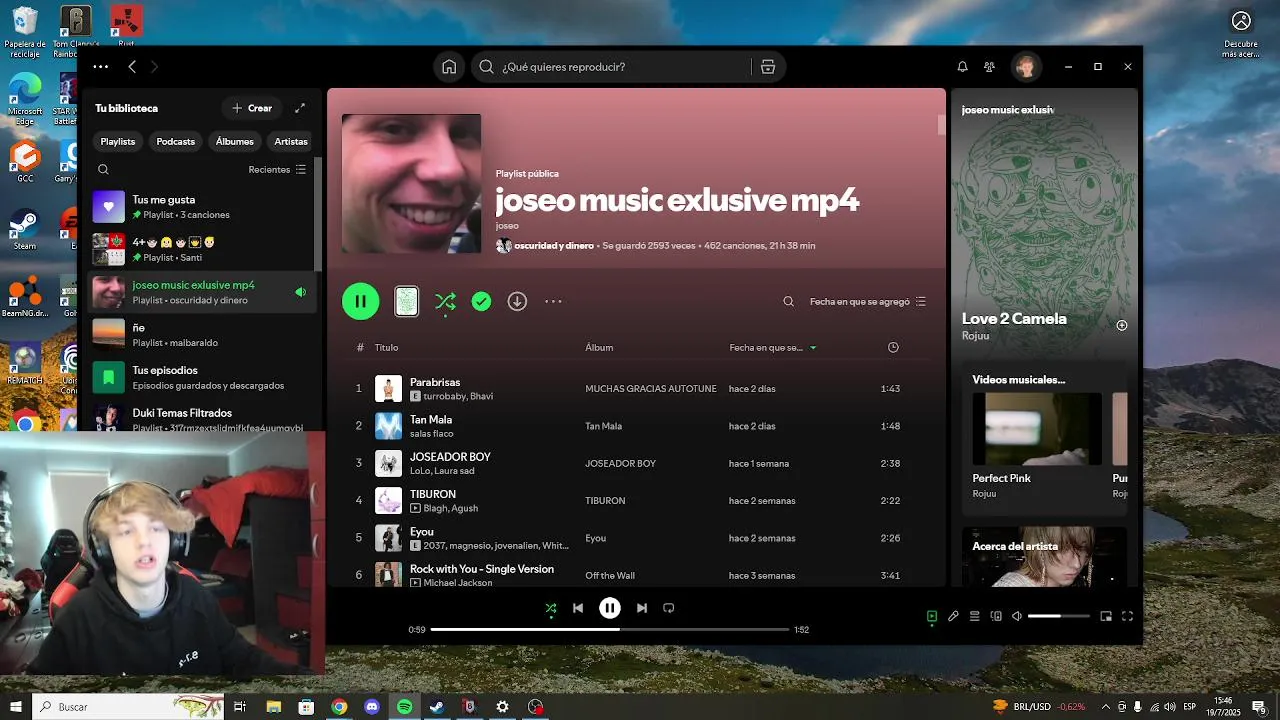The height and width of the screenshot is (720, 1280).
Task: Select the Álbumes filter chip
Action: 235,142
